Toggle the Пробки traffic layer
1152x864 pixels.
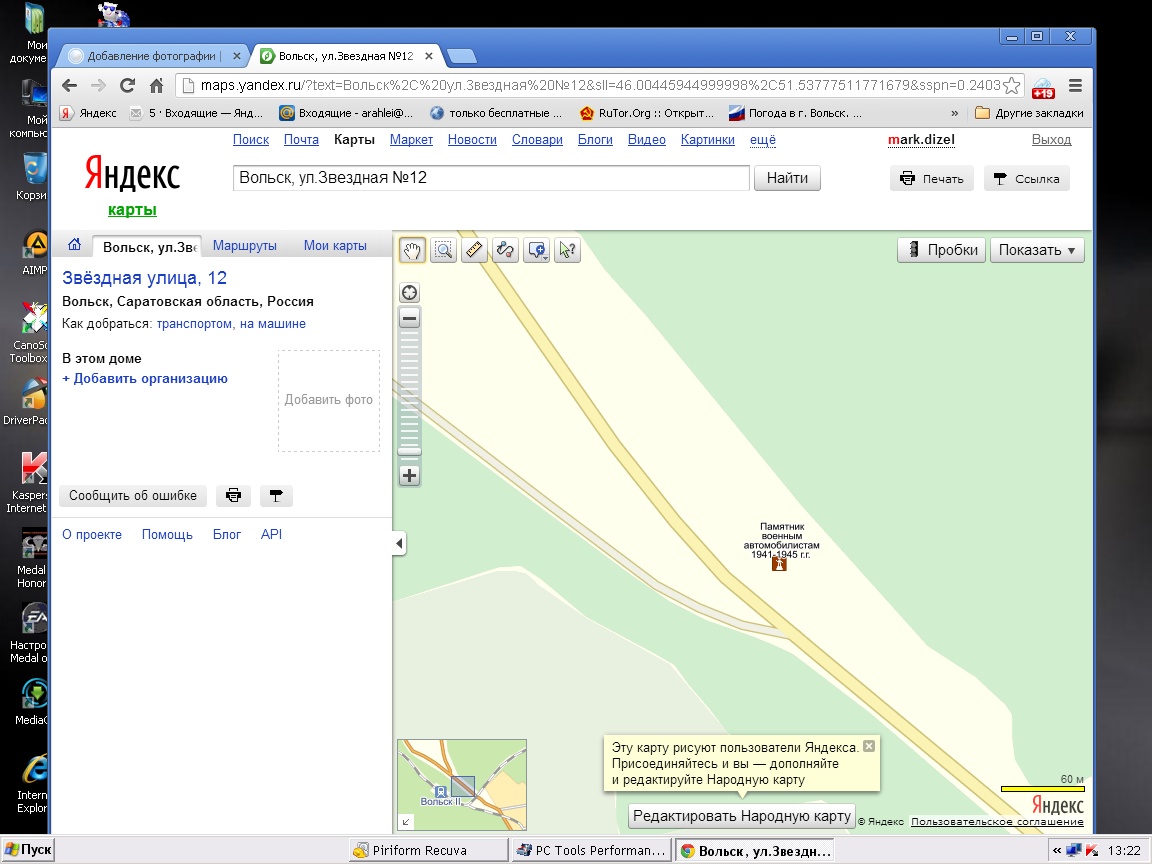(941, 250)
